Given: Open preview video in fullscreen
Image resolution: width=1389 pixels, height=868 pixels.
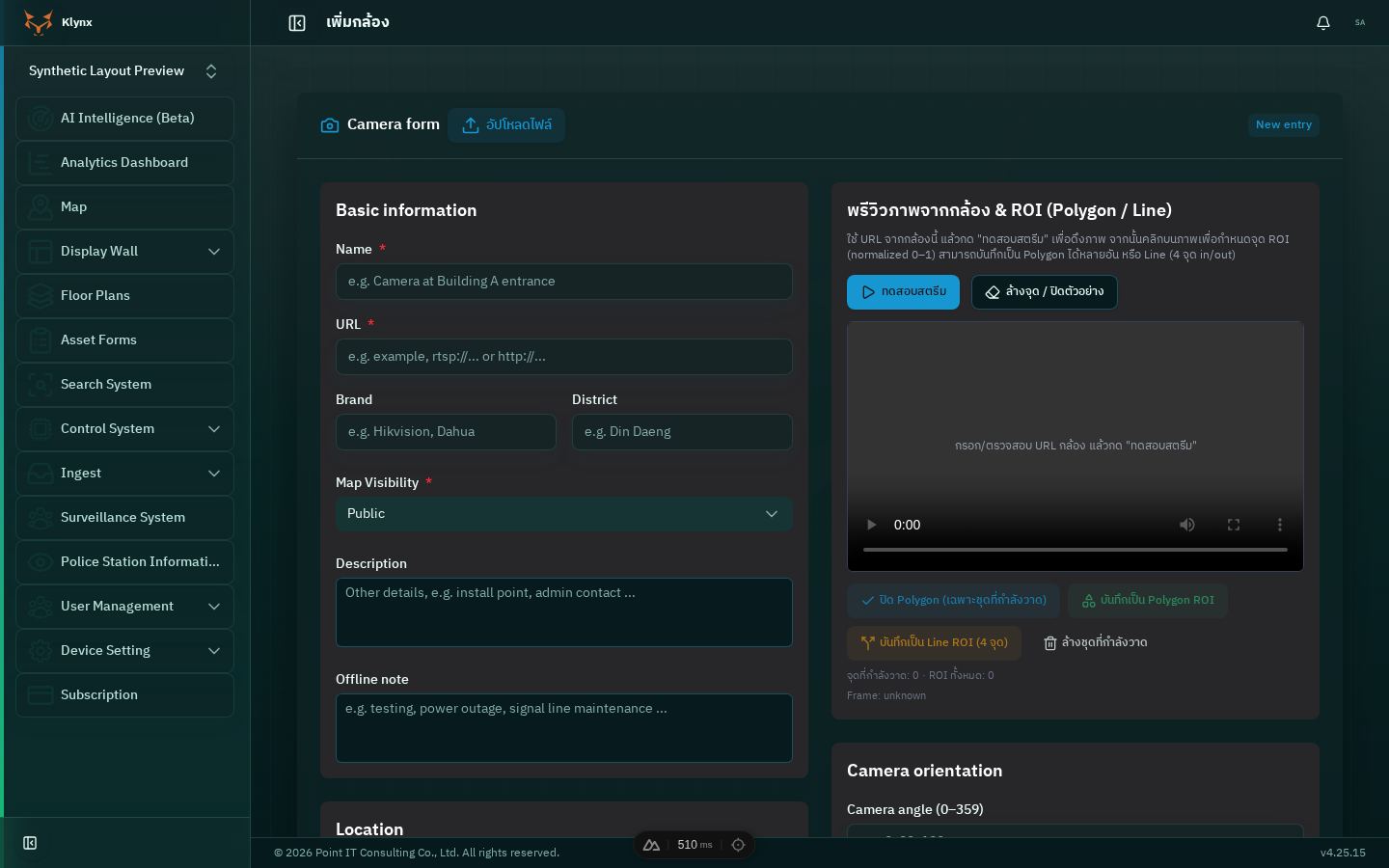Looking at the screenshot, I should click(1234, 525).
